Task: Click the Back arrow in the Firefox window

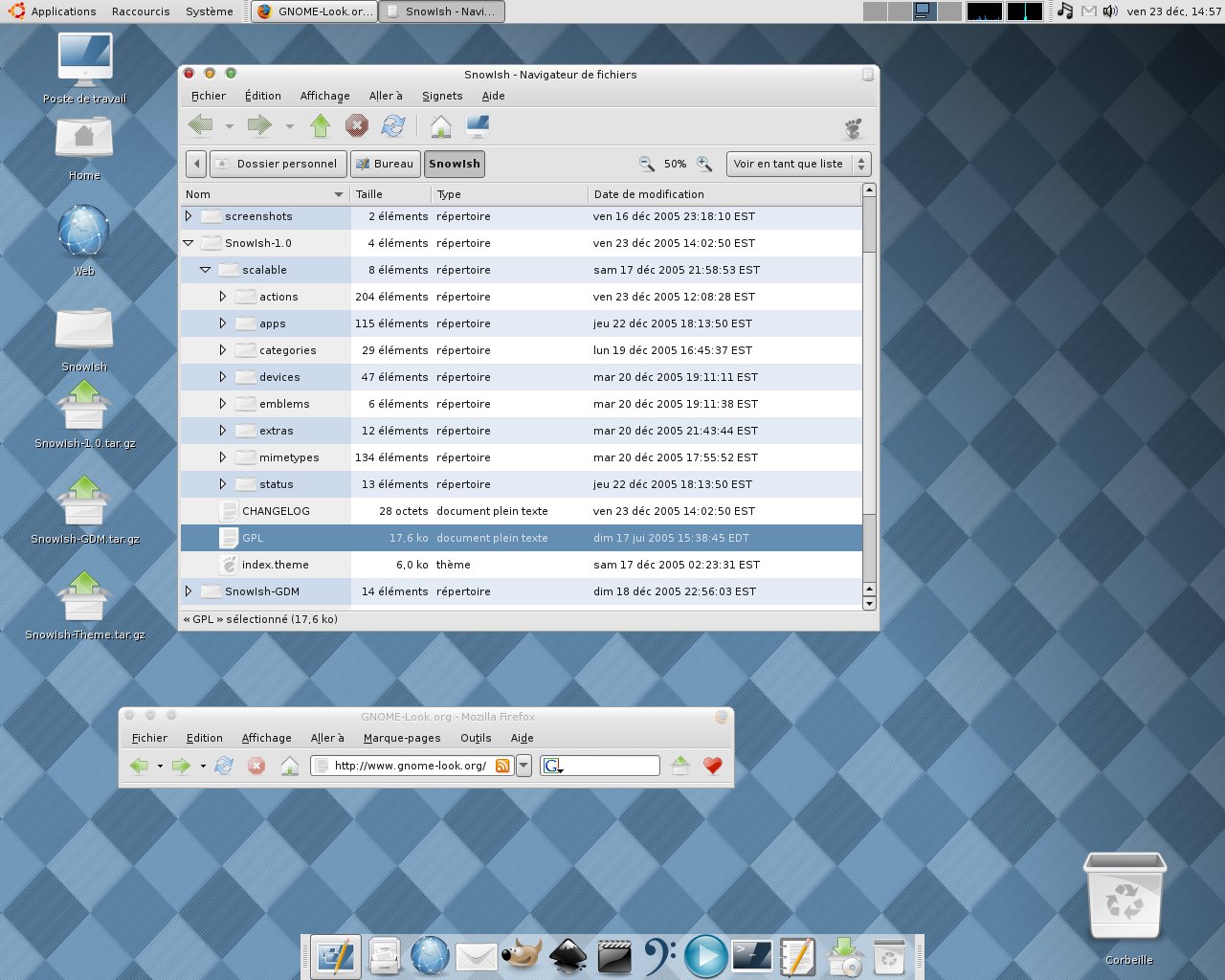Action: (x=140, y=766)
